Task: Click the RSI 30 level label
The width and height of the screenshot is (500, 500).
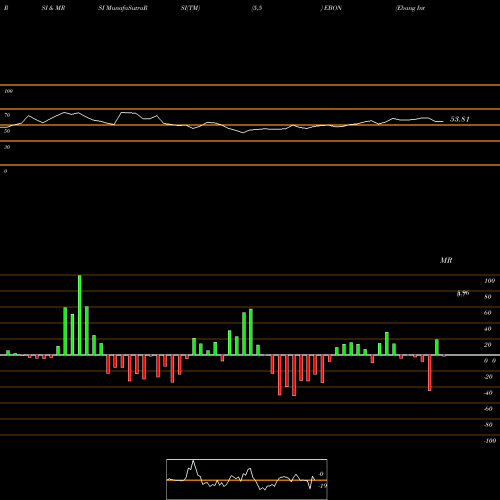Action: [7, 147]
